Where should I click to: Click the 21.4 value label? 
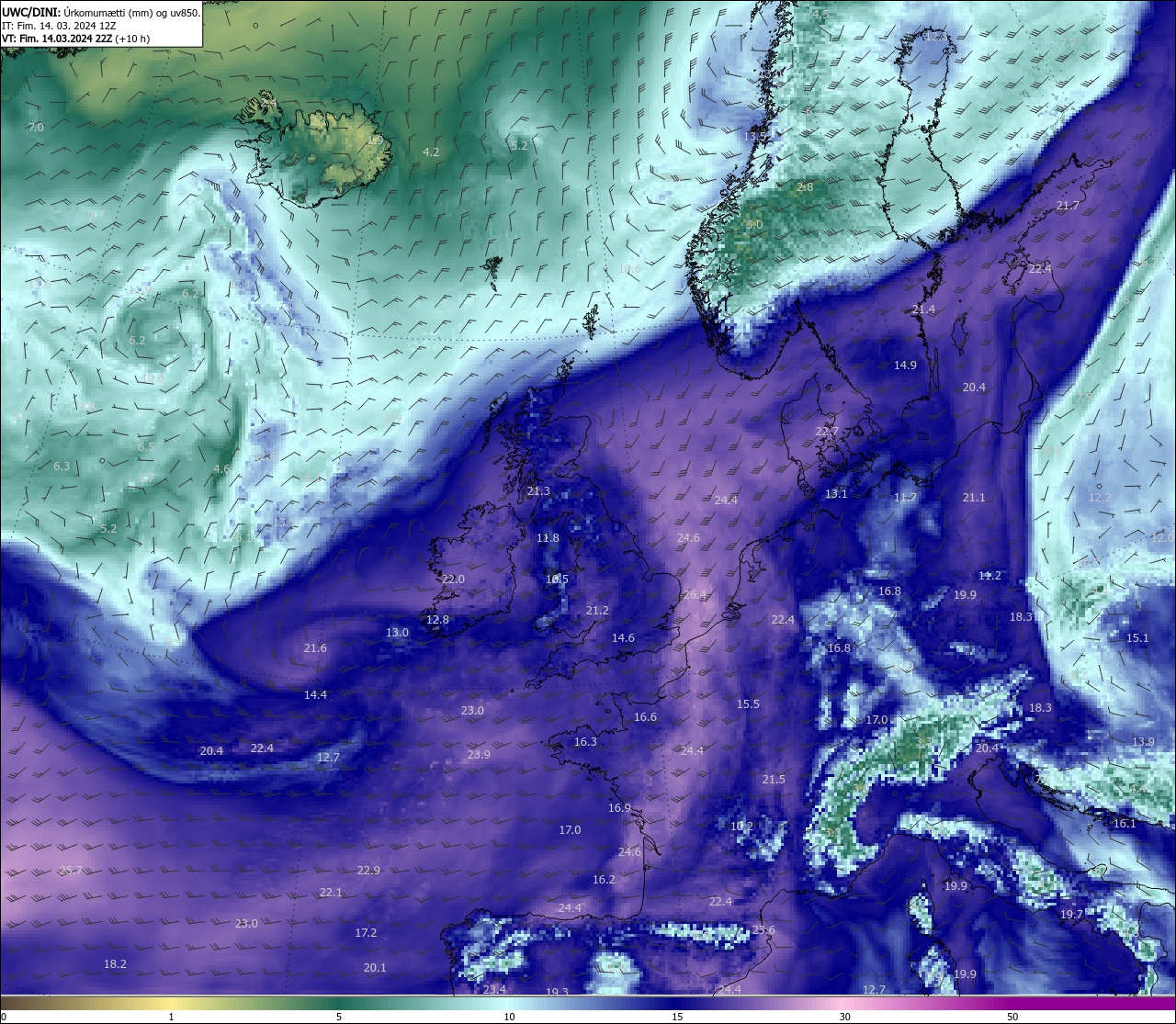pos(923,309)
